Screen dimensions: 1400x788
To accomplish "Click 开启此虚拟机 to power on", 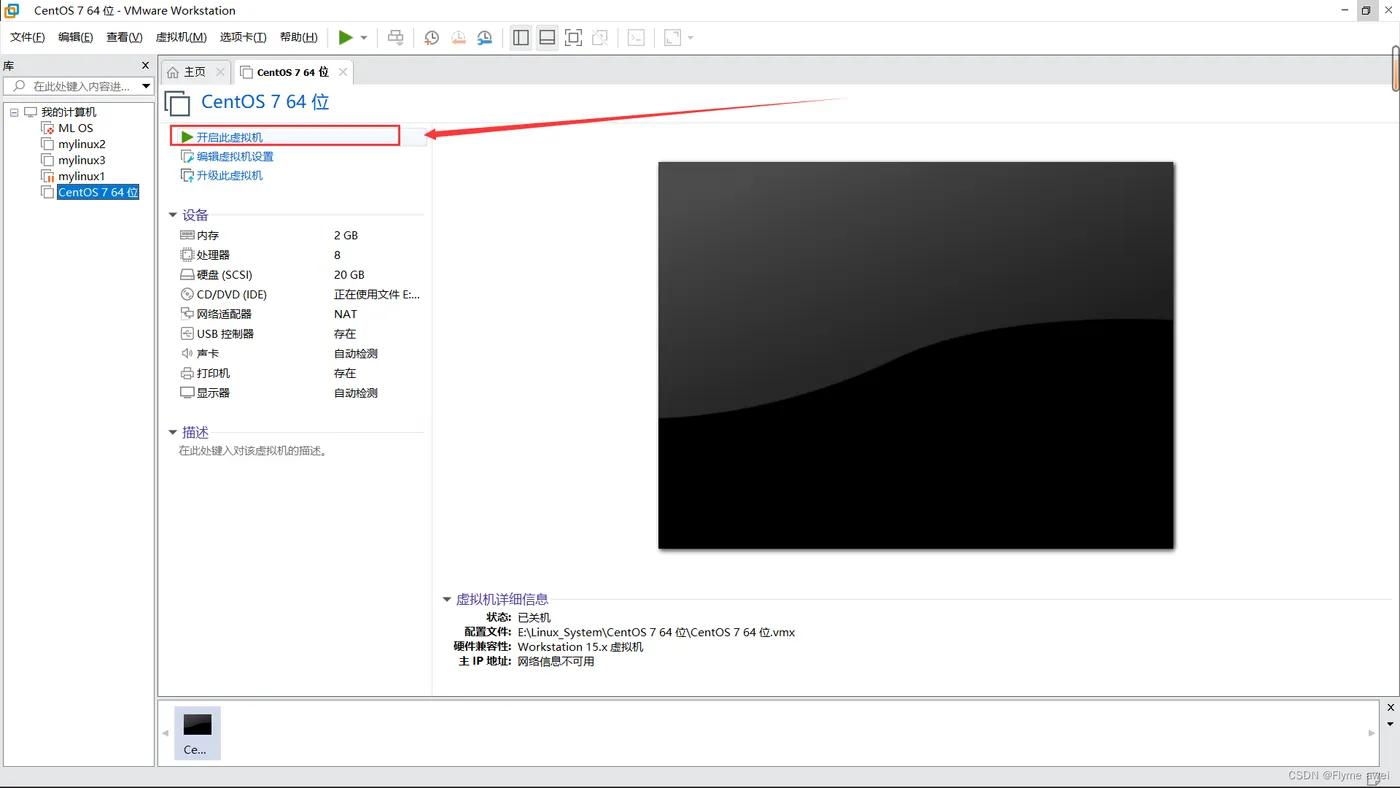I will point(229,137).
